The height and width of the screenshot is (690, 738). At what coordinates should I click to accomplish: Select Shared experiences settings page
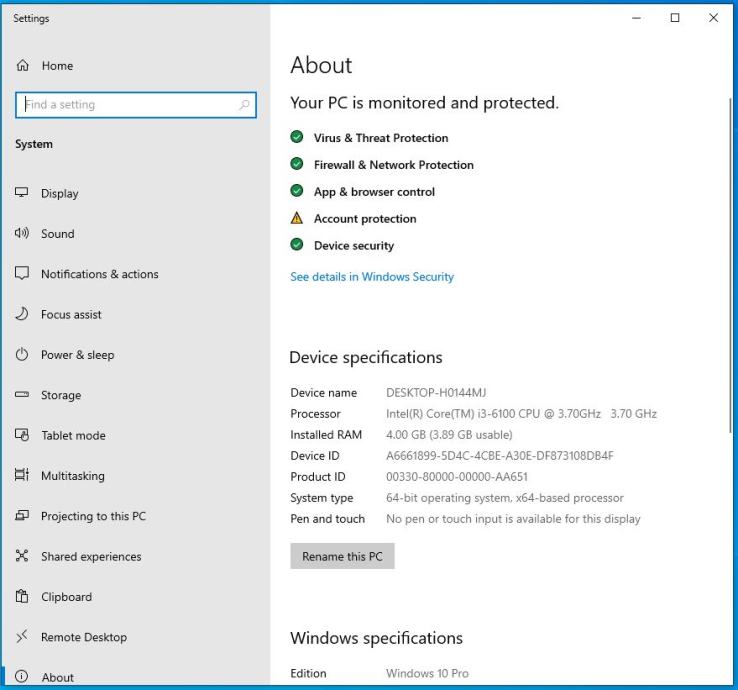click(x=91, y=557)
